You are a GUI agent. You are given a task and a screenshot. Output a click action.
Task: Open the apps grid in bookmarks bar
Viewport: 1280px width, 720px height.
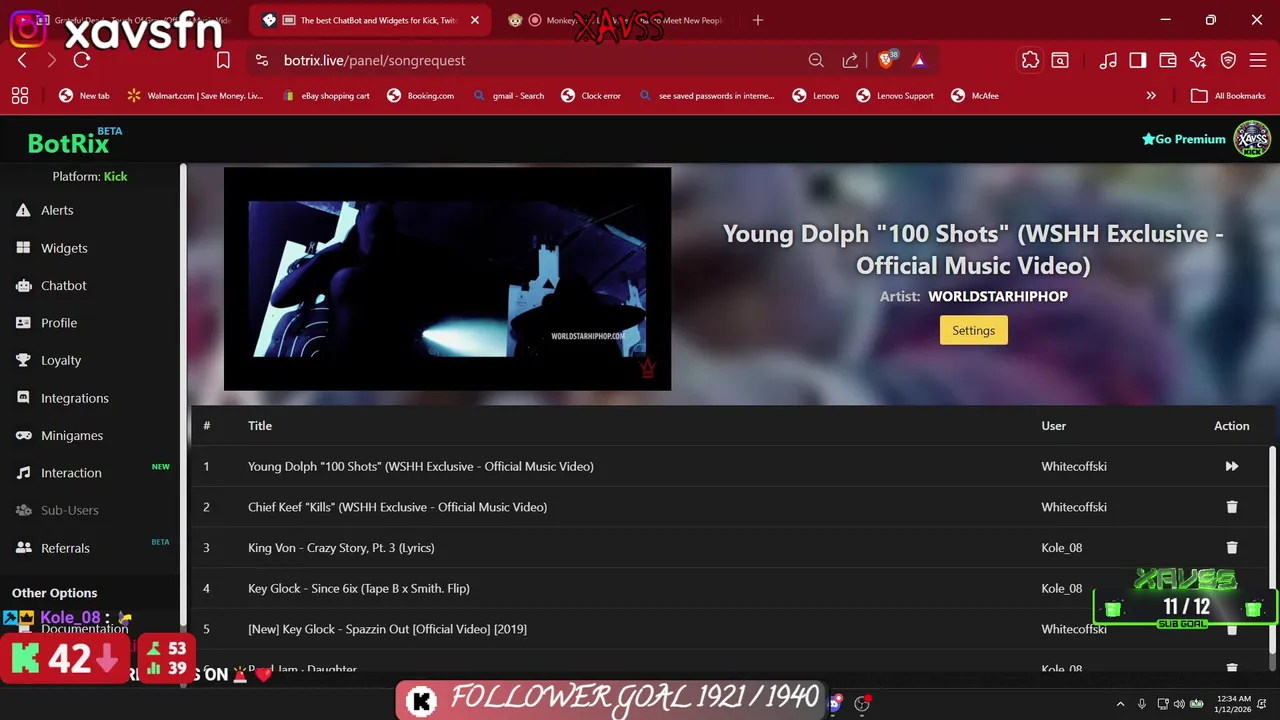(x=20, y=96)
